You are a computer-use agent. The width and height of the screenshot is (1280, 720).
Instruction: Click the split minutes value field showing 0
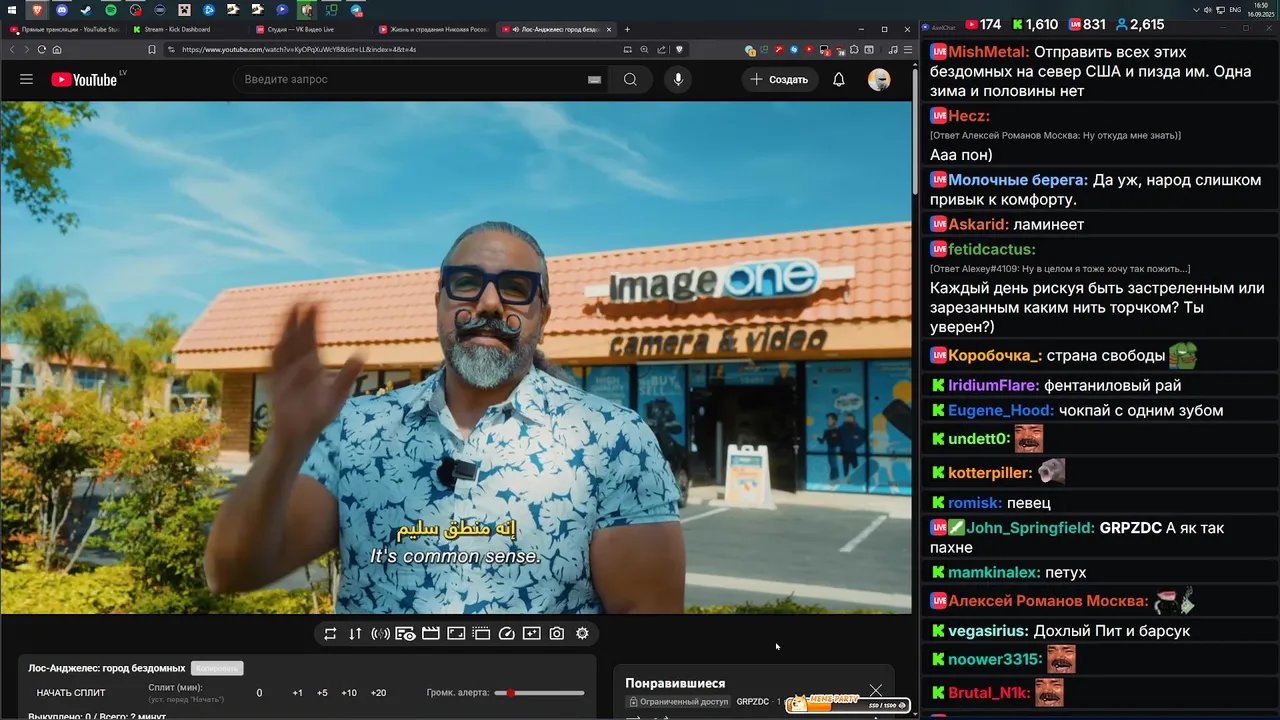(x=259, y=693)
